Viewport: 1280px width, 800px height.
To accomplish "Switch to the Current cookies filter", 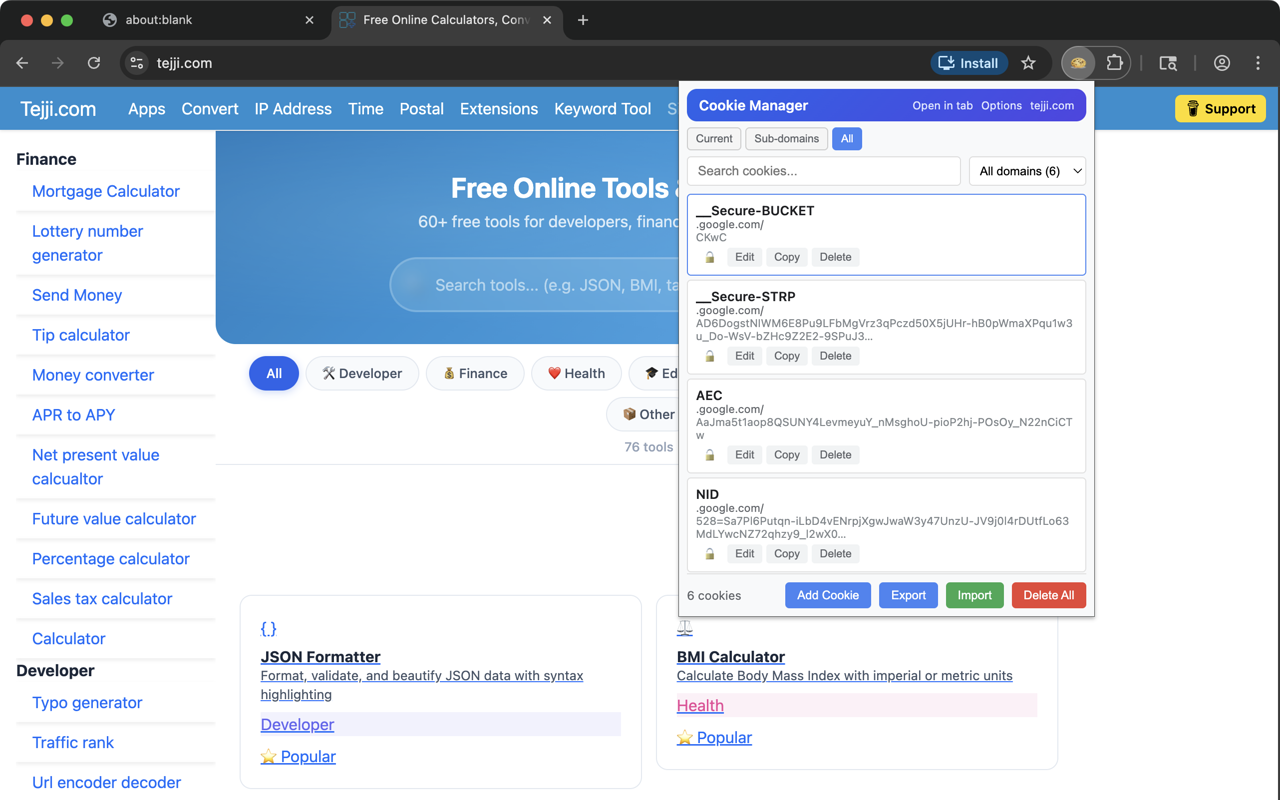I will [x=714, y=139].
